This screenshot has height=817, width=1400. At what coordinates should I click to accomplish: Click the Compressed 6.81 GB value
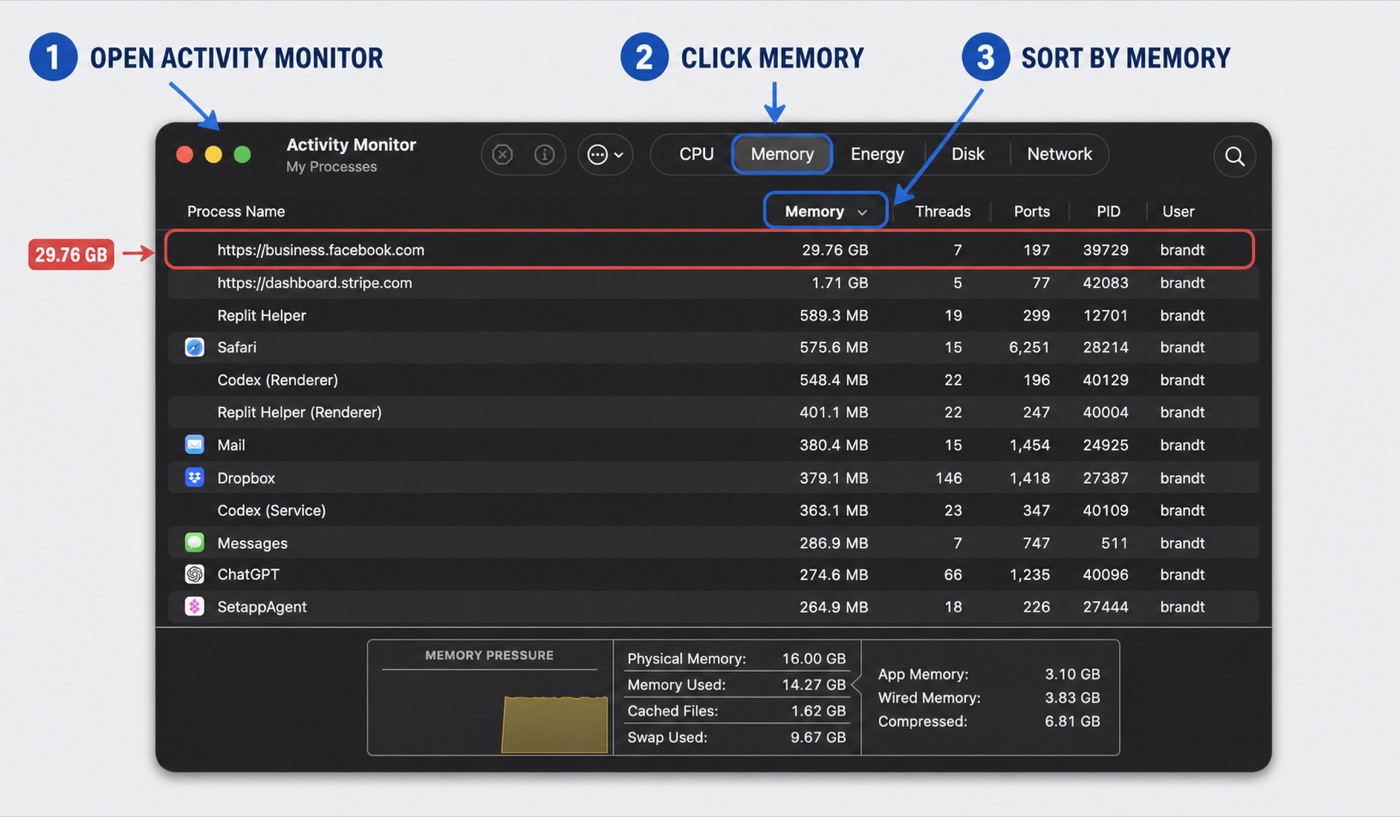[x=1072, y=721]
